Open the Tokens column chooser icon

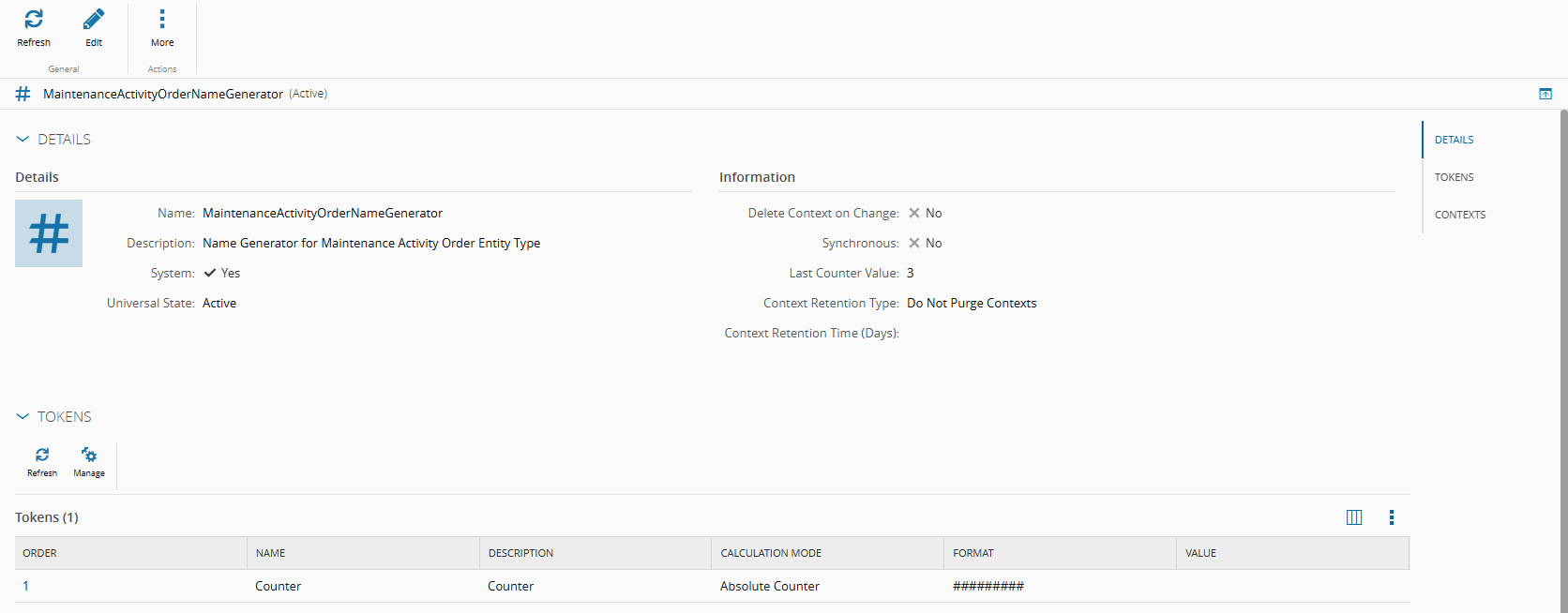click(x=1354, y=517)
